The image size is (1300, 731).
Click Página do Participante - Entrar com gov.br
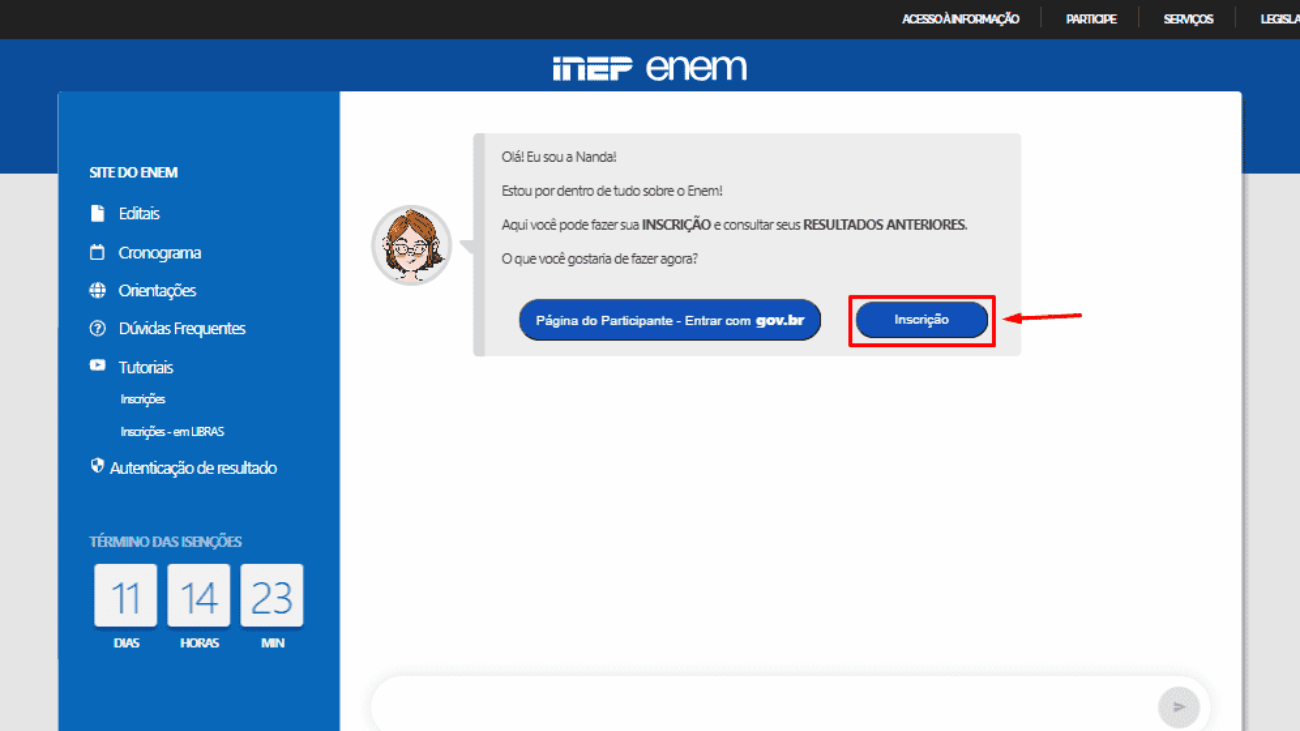point(670,320)
